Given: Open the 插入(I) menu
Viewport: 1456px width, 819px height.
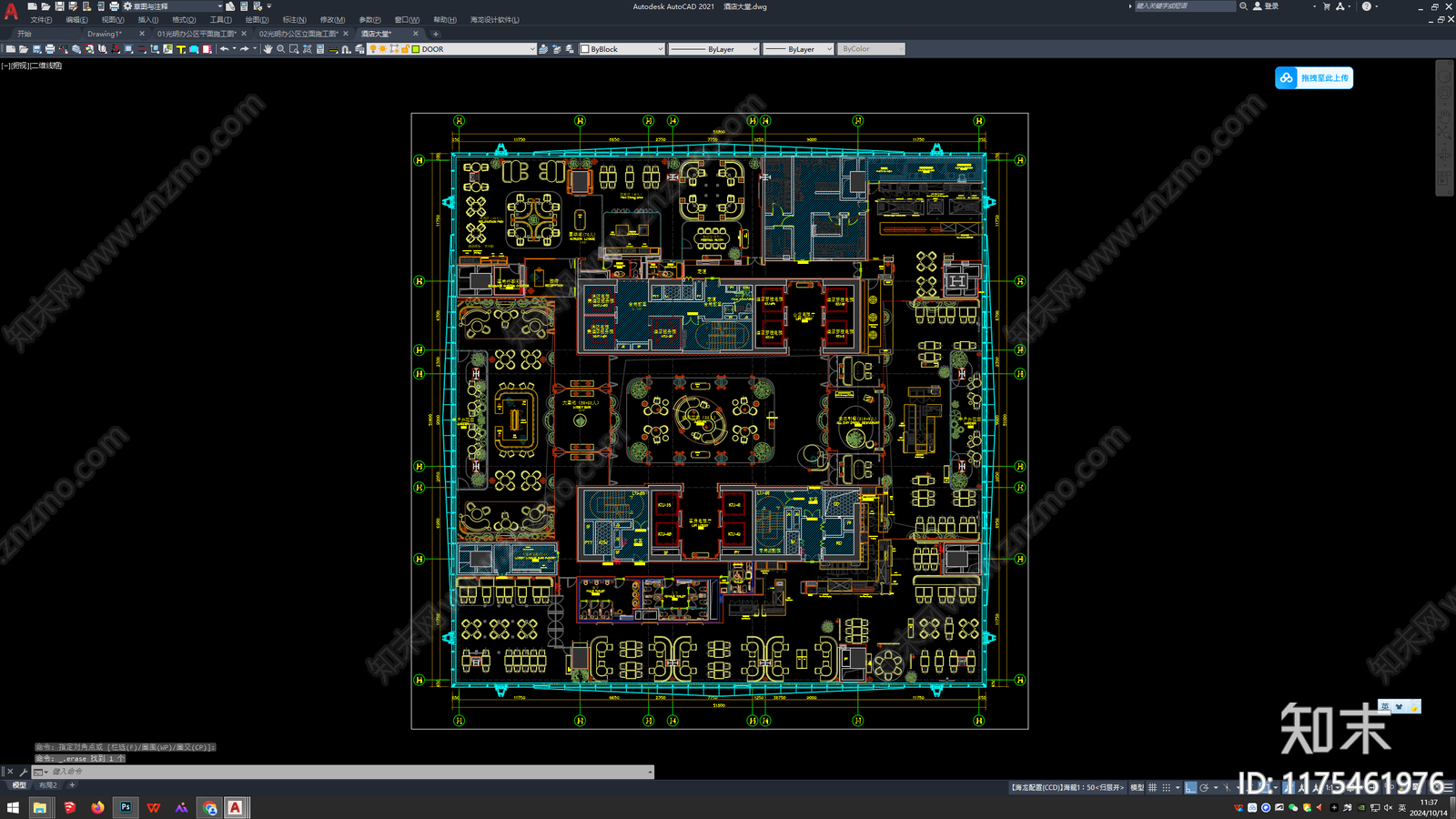Looking at the screenshot, I should [x=147, y=20].
